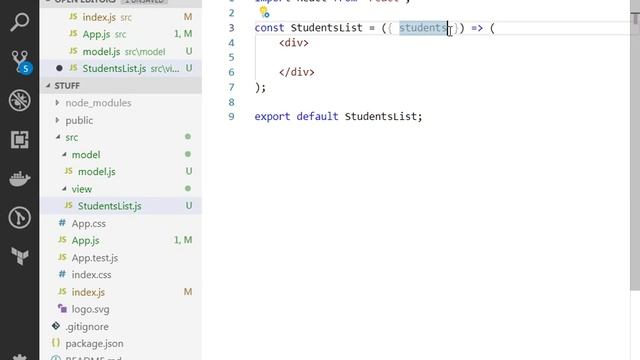Viewport: 640px width, 360px height.
Task: Select StudentsList.js in Open Editors
Action: tap(121, 68)
